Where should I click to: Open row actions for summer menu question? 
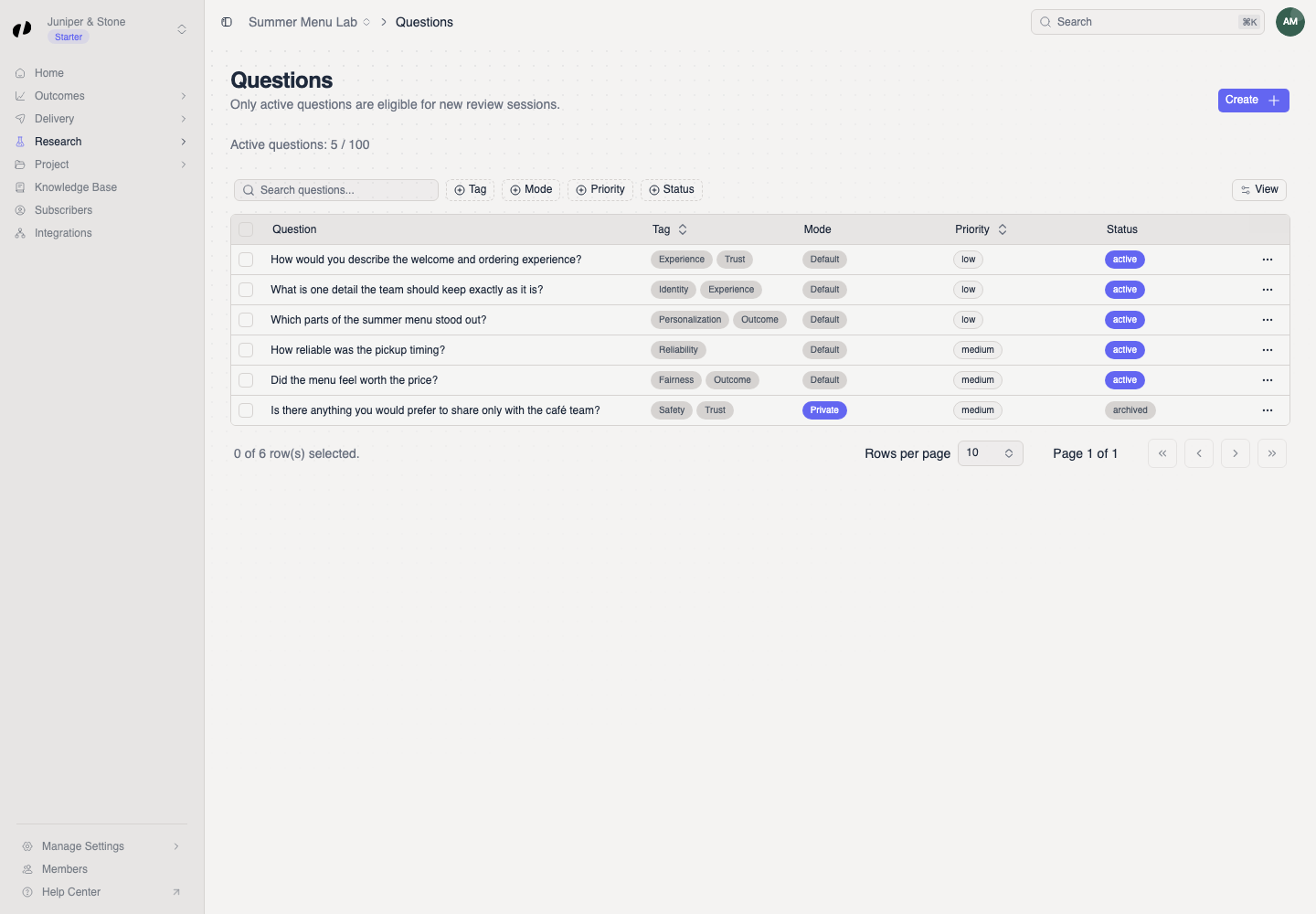(x=1268, y=320)
